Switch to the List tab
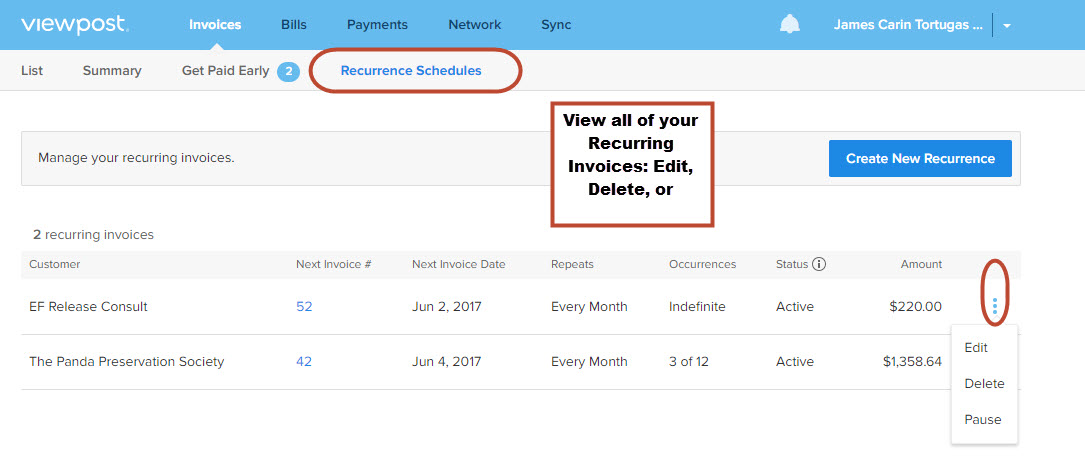The width and height of the screenshot is (1085, 473). (x=32, y=71)
